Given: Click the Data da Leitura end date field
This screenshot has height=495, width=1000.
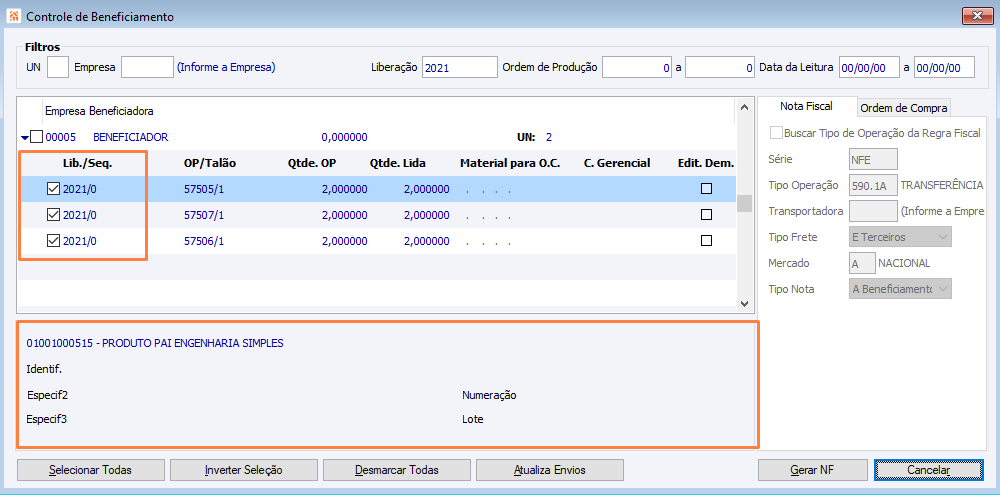Looking at the screenshot, I should tap(945, 67).
